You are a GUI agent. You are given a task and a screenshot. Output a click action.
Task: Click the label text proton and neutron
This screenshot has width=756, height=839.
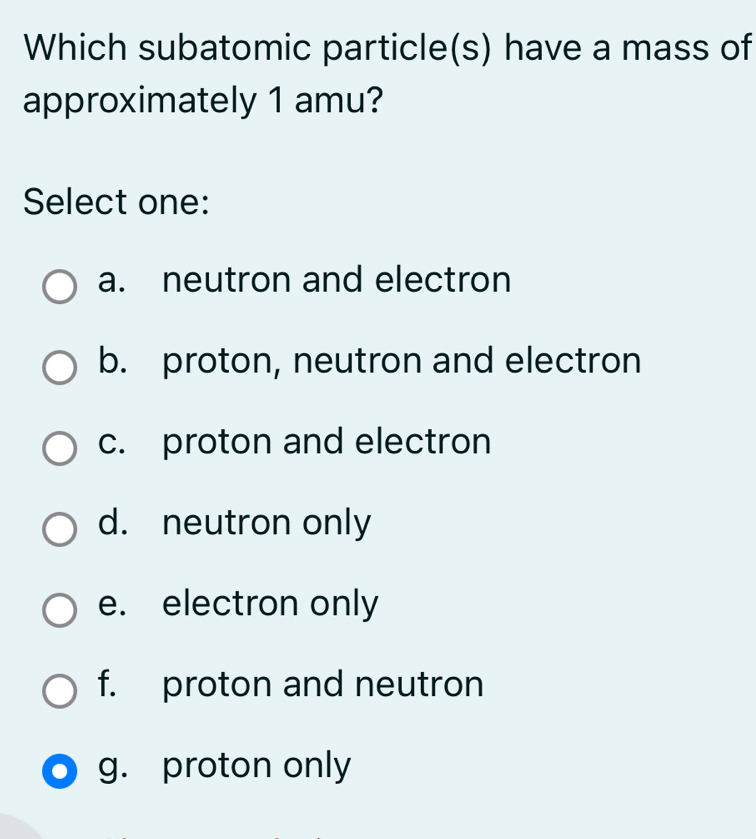click(324, 684)
